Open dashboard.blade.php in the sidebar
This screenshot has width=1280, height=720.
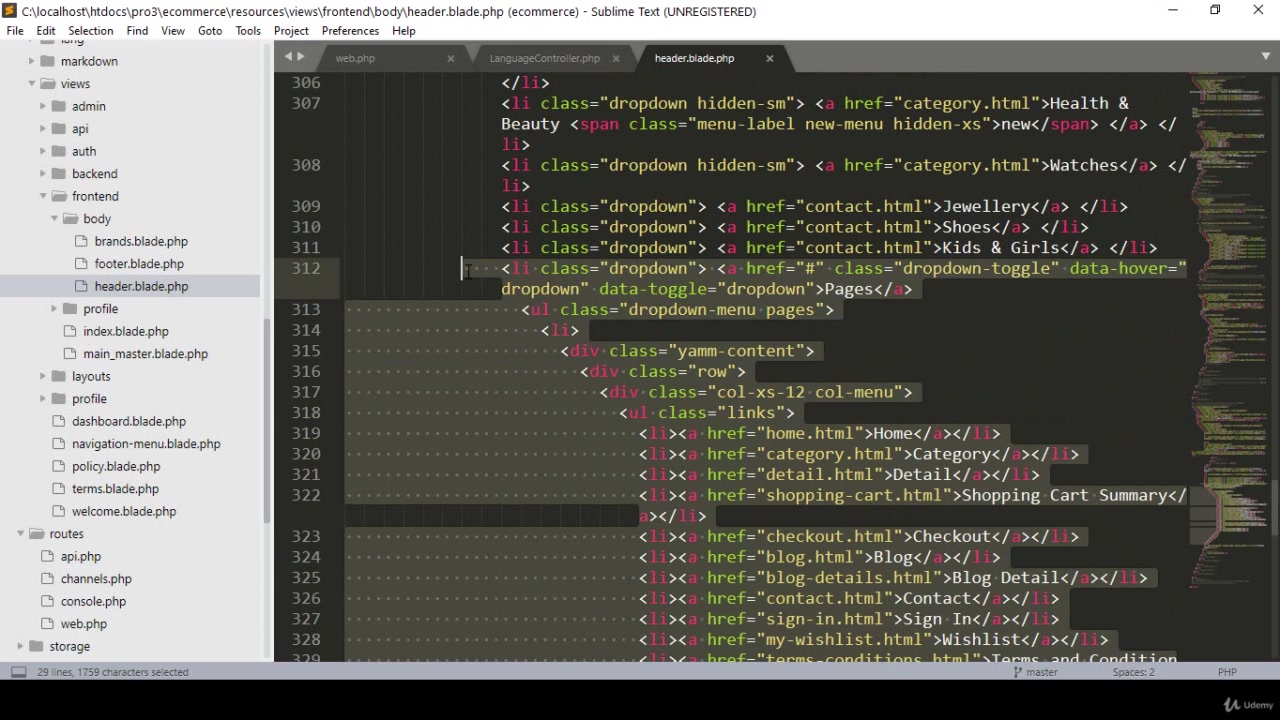[x=129, y=421]
